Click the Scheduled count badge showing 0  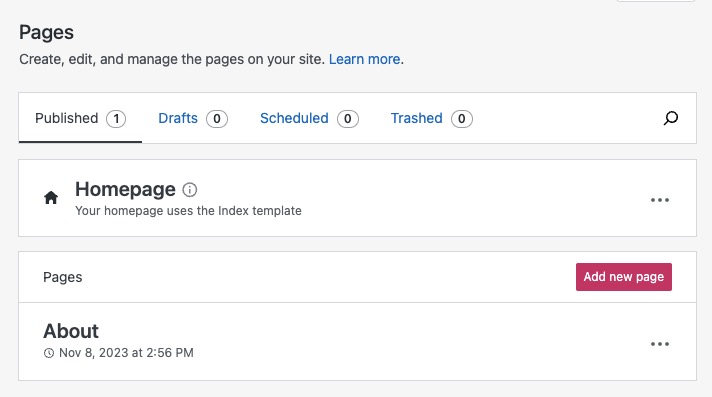click(x=347, y=119)
